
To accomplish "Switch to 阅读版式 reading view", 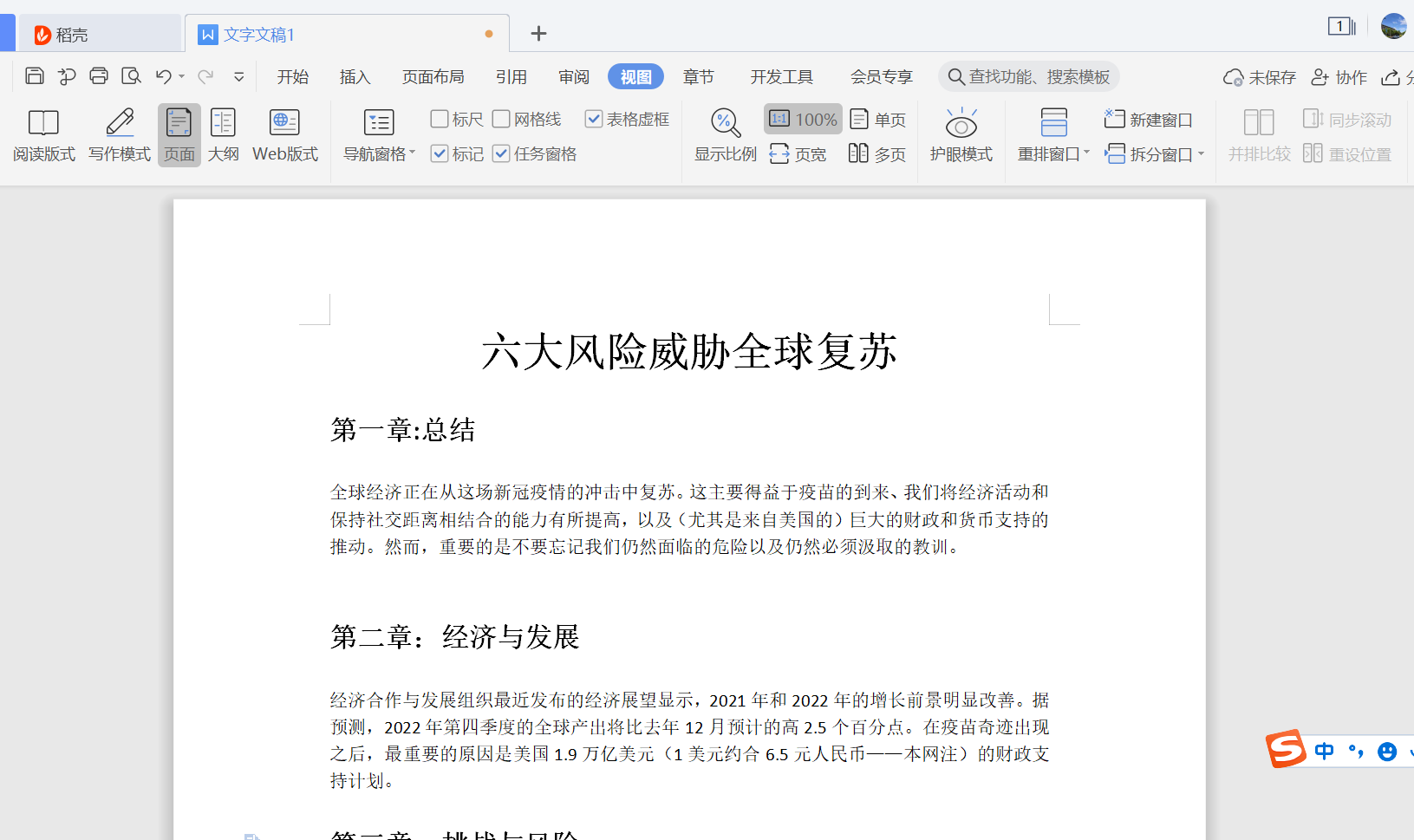I will click(43, 134).
